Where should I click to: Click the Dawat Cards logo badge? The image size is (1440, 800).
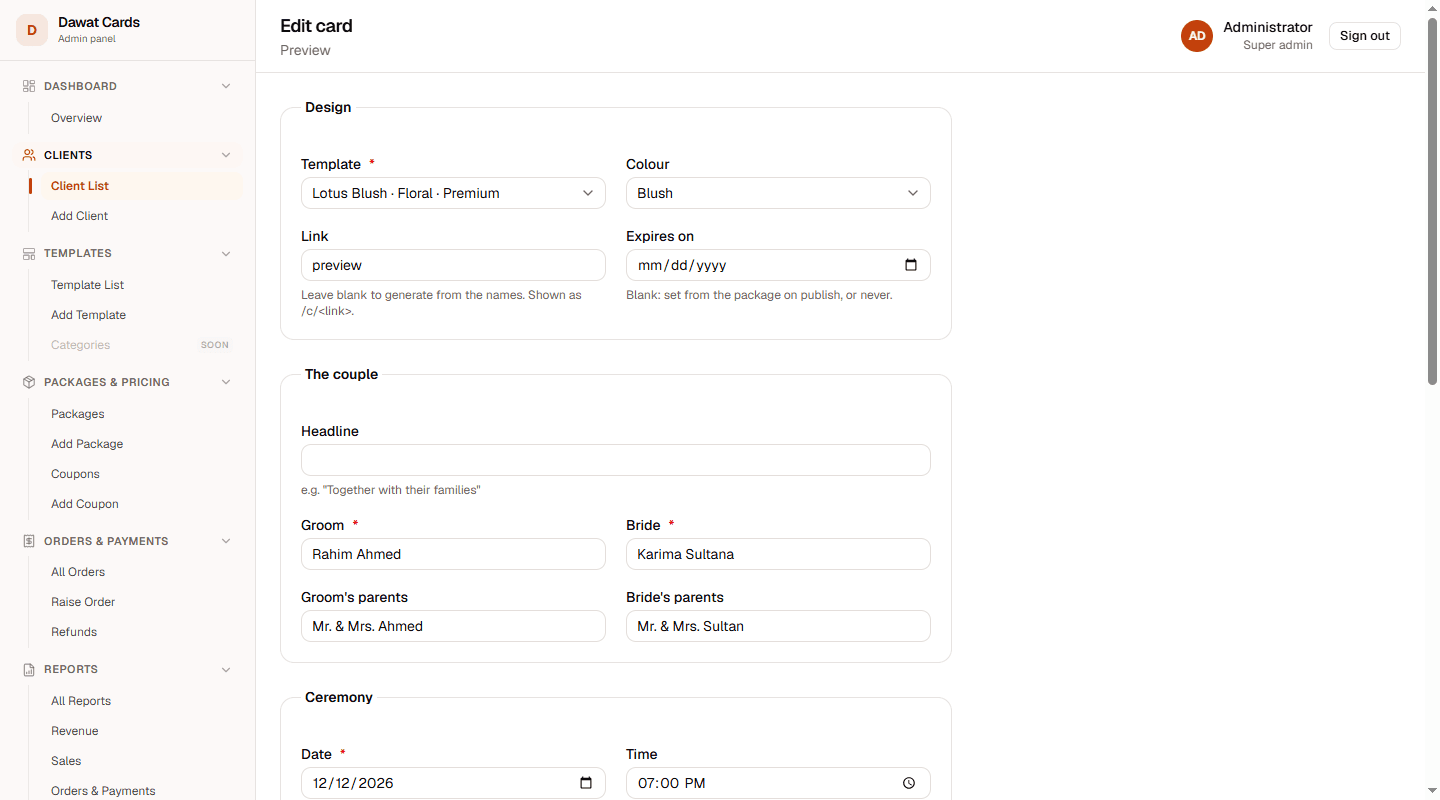[x=32, y=30]
